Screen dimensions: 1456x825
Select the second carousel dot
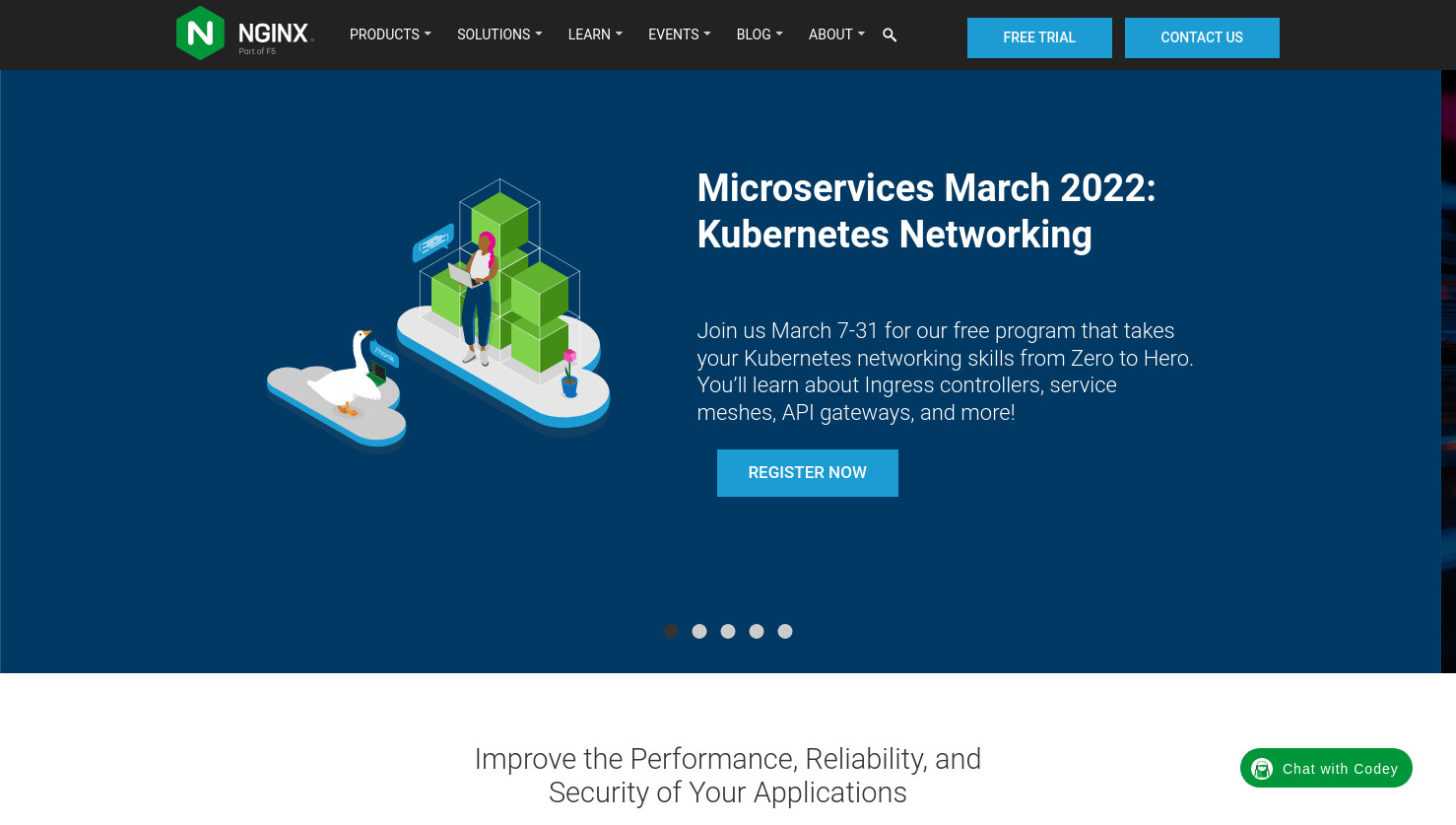[x=699, y=631]
